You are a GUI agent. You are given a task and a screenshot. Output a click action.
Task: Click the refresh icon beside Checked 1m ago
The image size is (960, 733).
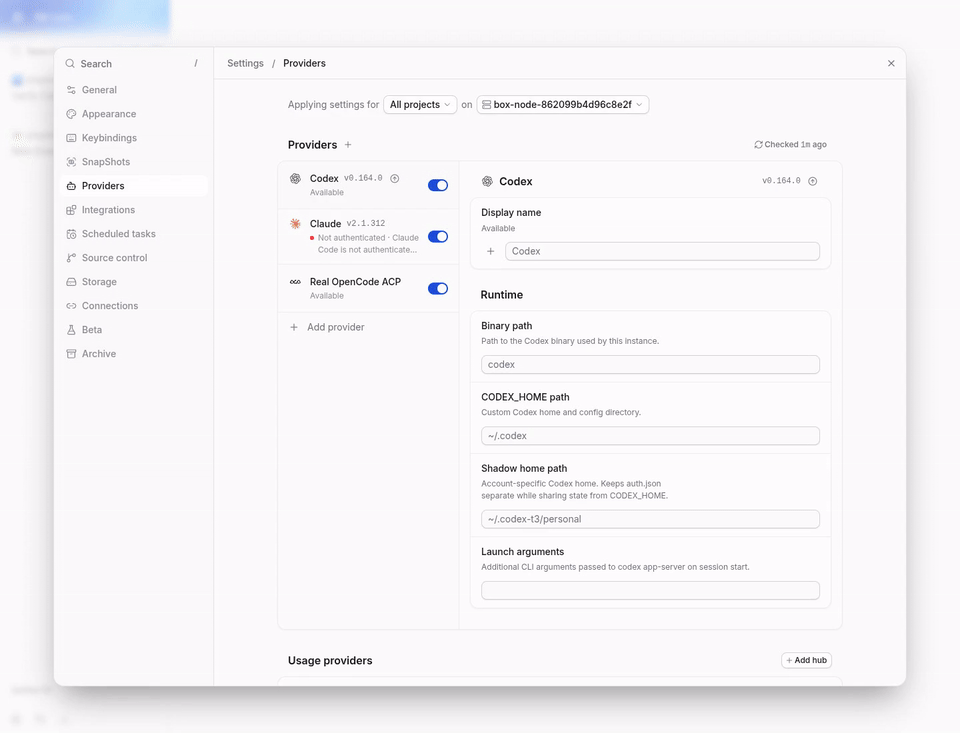click(x=759, y=145)
